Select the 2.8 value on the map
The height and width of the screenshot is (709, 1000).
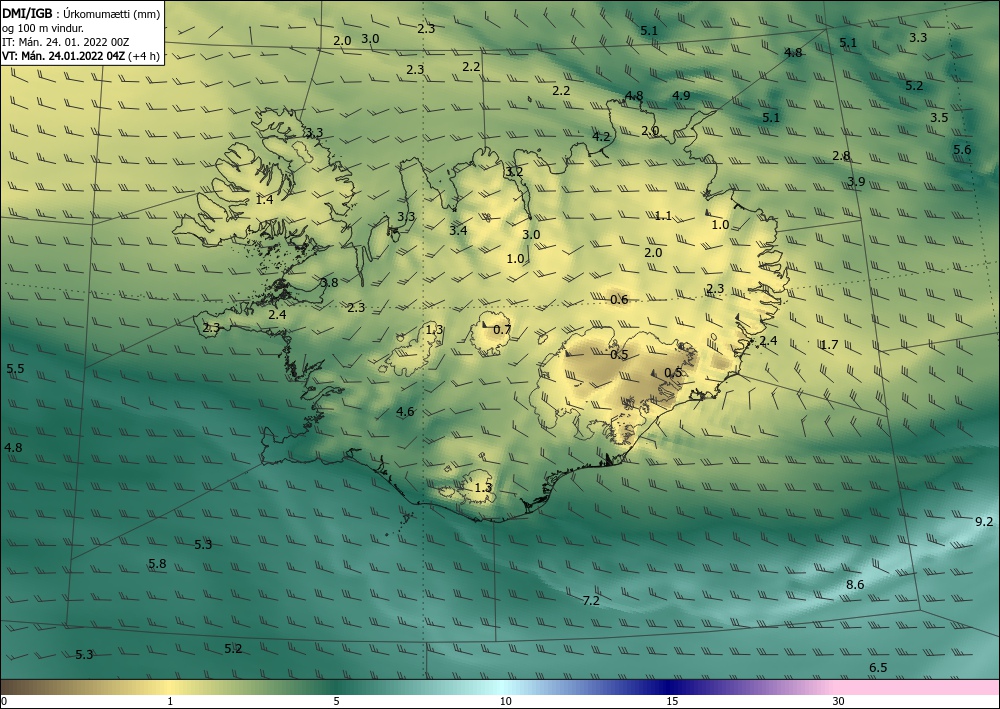841,156
